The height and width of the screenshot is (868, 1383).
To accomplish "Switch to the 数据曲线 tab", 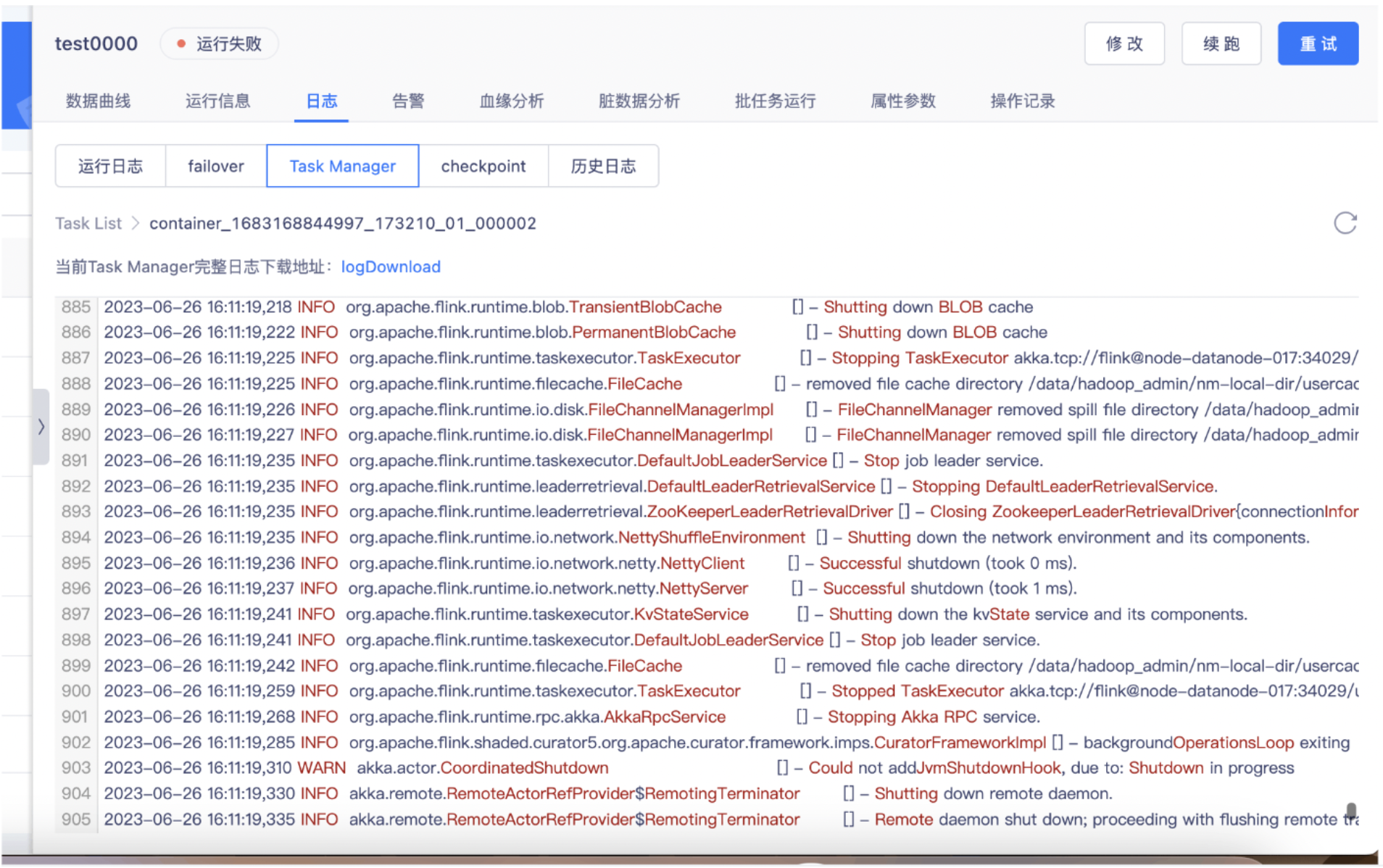I will pyautogui.click(x=98, y=101).
